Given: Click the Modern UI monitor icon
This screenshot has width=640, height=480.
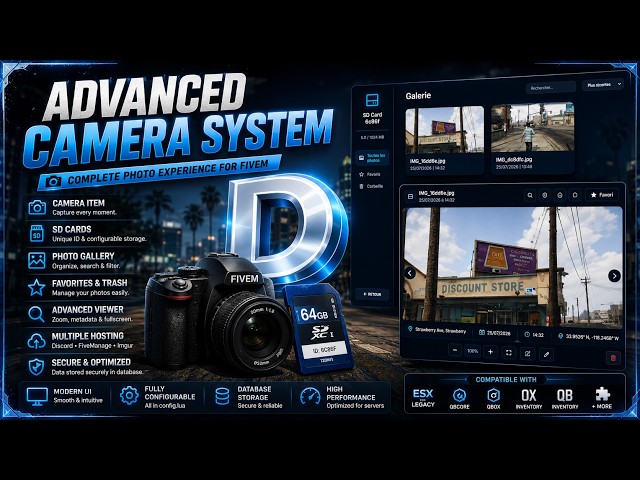Looking at the screenshot, I should coord(37,396).
